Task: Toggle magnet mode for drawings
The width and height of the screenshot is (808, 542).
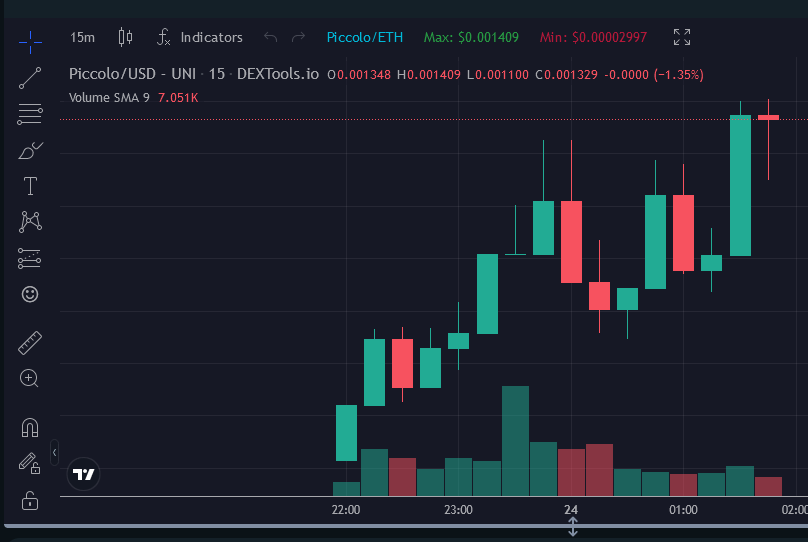Action: pos(30,428)
